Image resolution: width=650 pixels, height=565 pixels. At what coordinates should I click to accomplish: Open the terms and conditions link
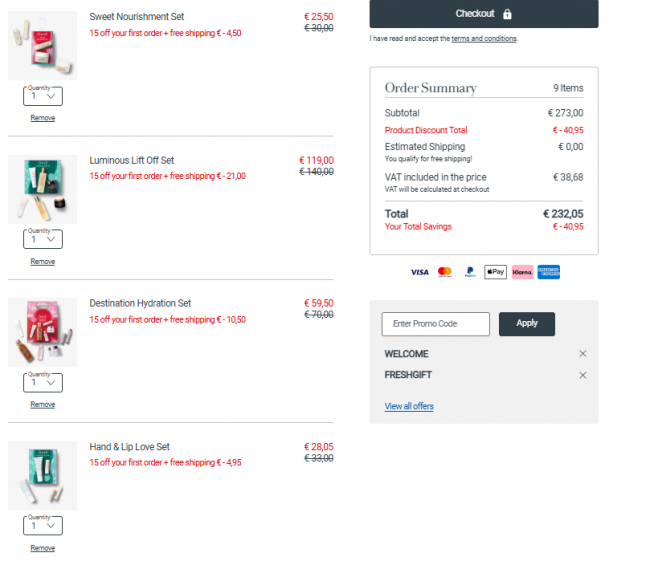coord(484,39)
